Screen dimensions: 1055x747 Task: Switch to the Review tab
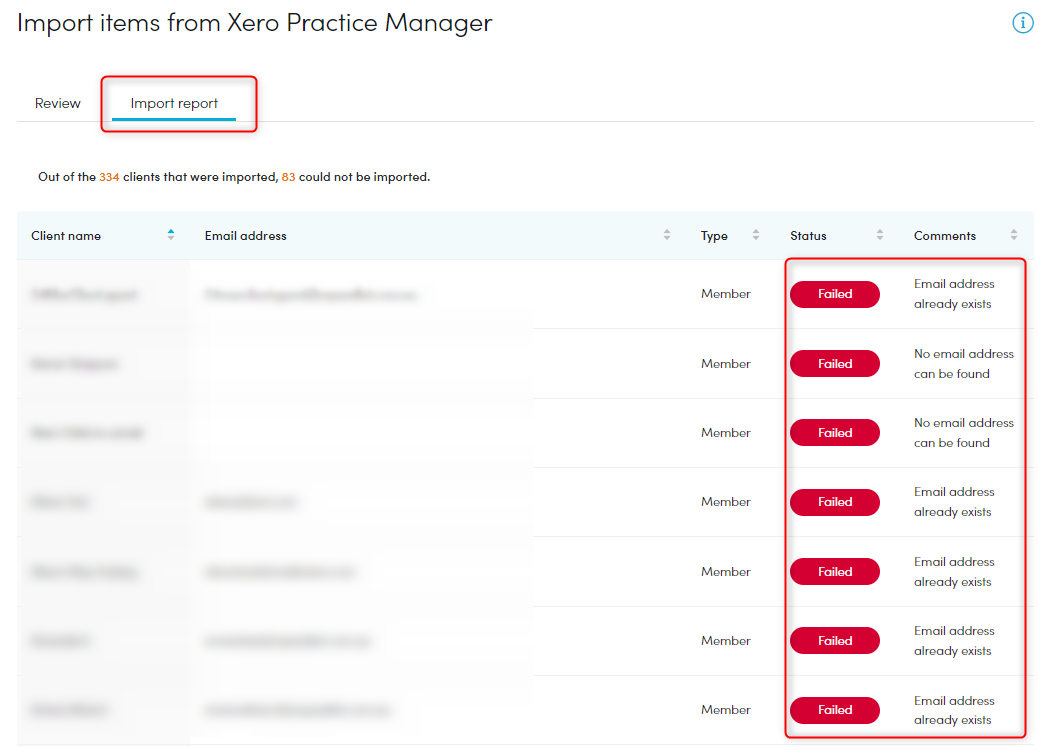click(58, 103)
